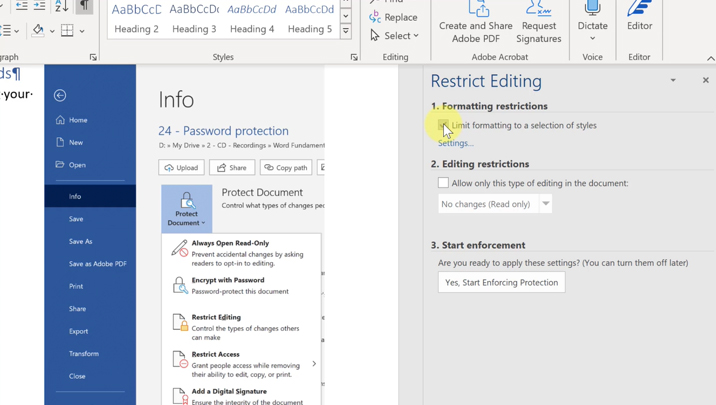This screenshot has width=716, height=405.
Task: Expand the Styles gallery more arrow
Action: click(x=346, y=31)
